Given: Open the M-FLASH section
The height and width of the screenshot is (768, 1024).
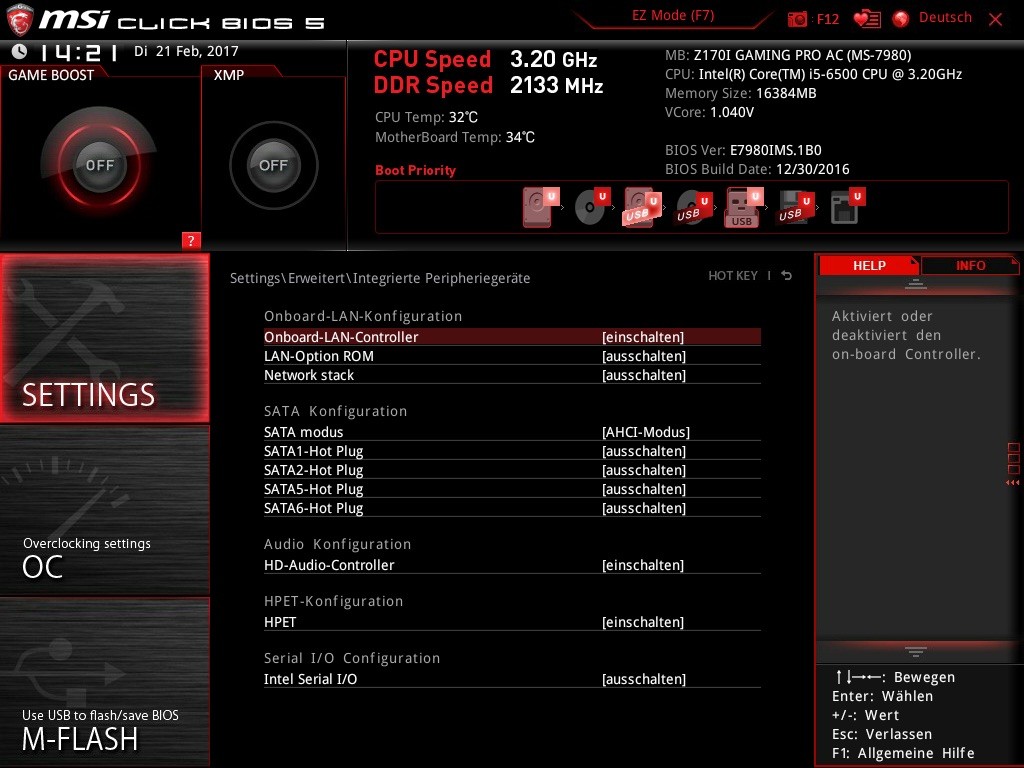Looking at the screenshot, I should coord(104,682).
